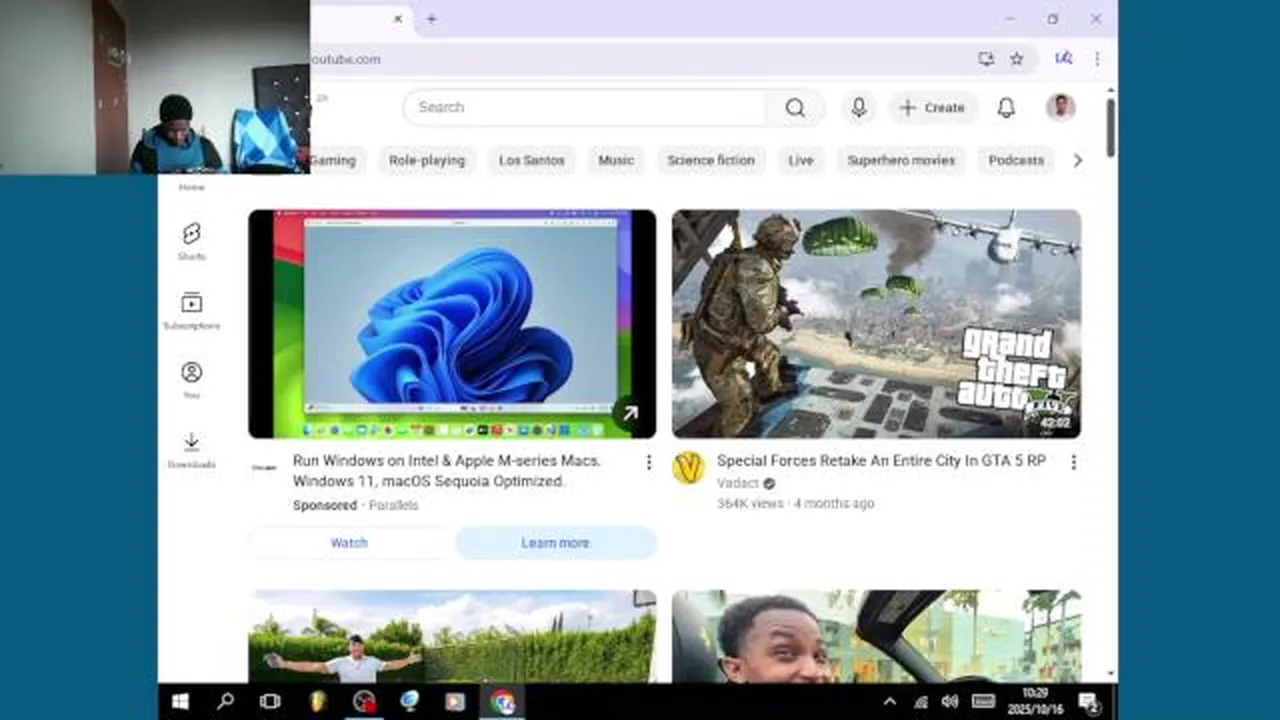Image resolution: width=1280 pixels, height=720 pixels.
Task: Click the Learn more button
Action: [x=555, y=543]
